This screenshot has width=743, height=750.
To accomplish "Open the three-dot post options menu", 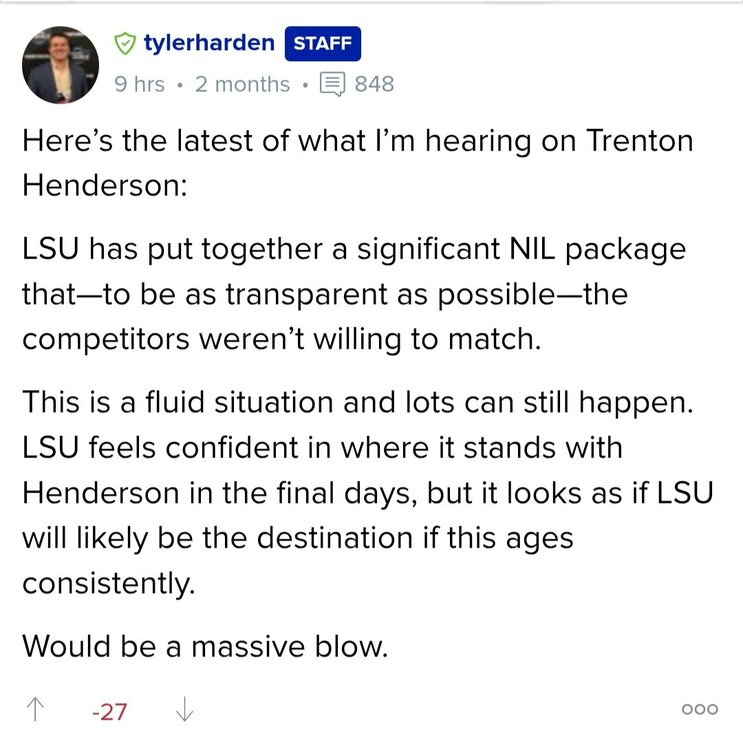I will click(699, 709).
